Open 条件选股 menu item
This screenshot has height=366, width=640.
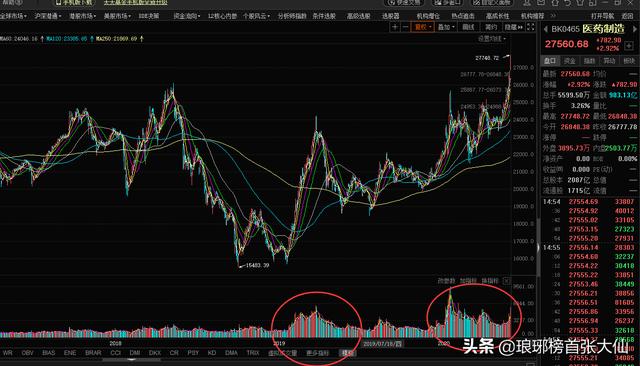(324, 16)
